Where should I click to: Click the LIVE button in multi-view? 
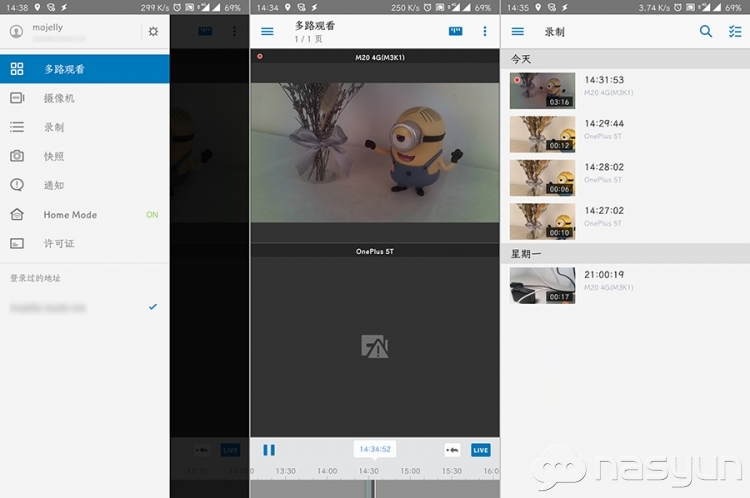point(480,450)
